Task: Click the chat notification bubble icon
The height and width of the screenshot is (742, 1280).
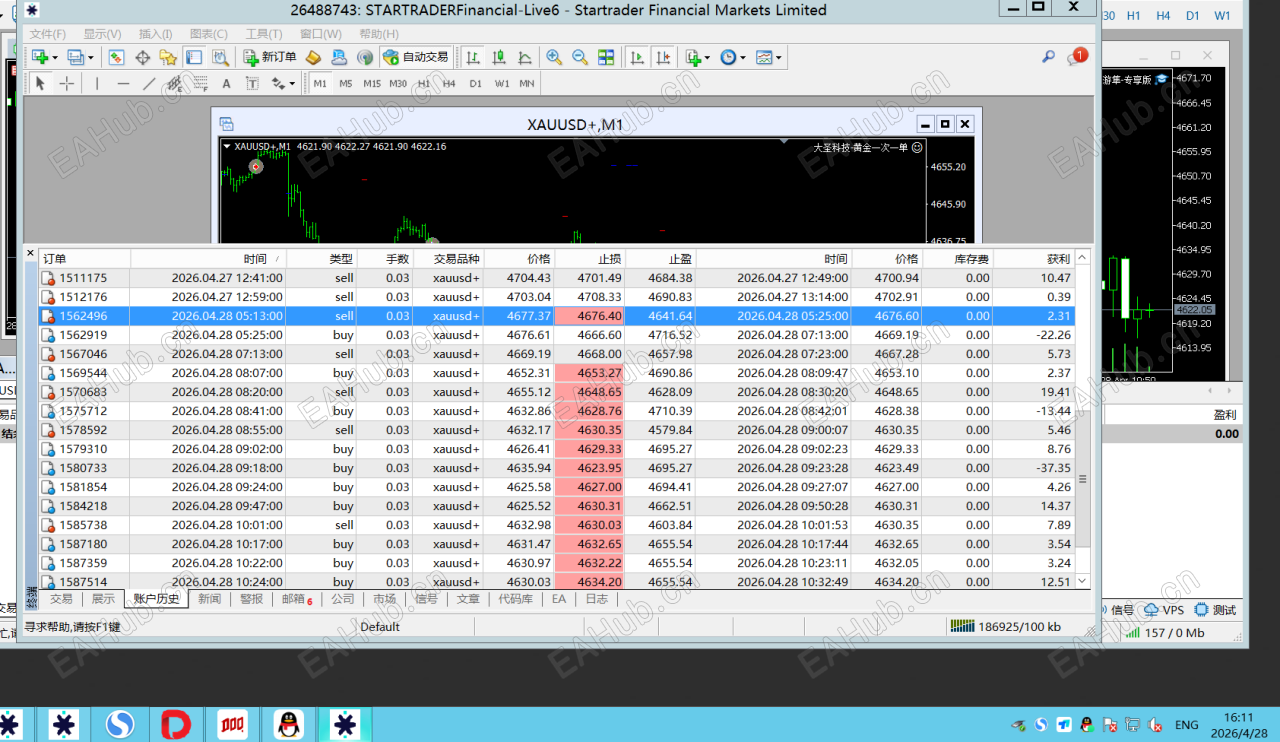Action: (1076, 57)
